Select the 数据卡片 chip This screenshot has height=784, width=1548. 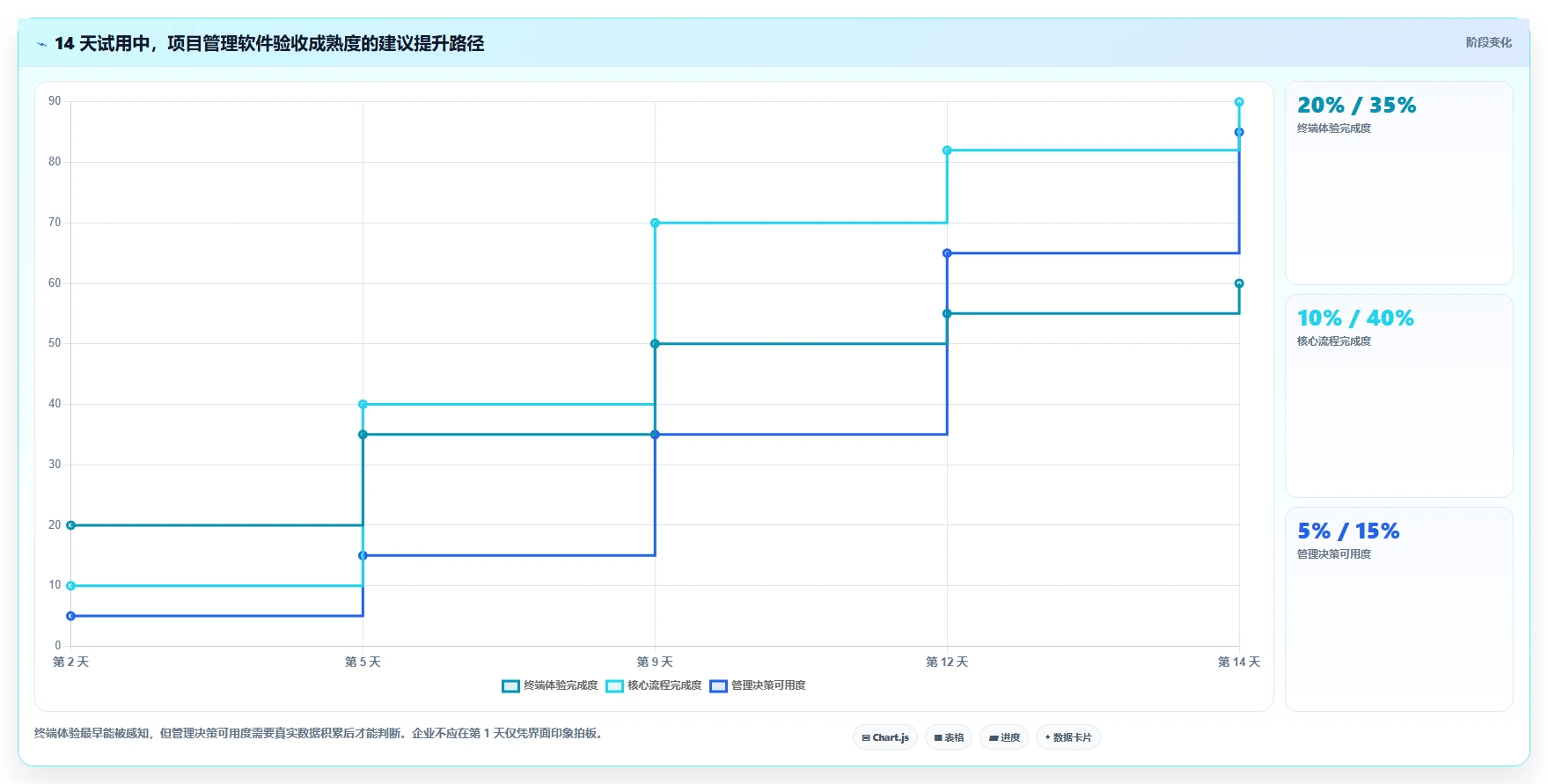(x=1068, y=737)
